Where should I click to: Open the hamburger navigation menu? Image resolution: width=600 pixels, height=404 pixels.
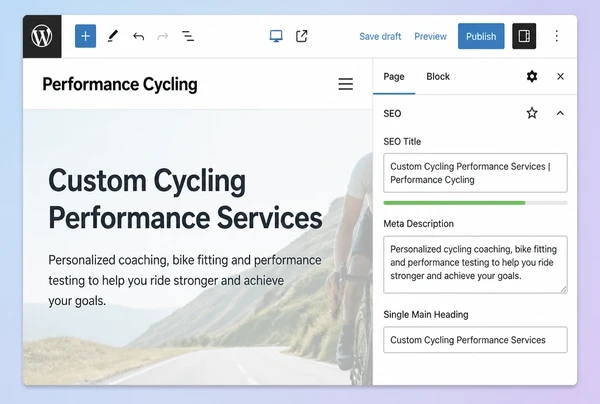pos(346,84)
